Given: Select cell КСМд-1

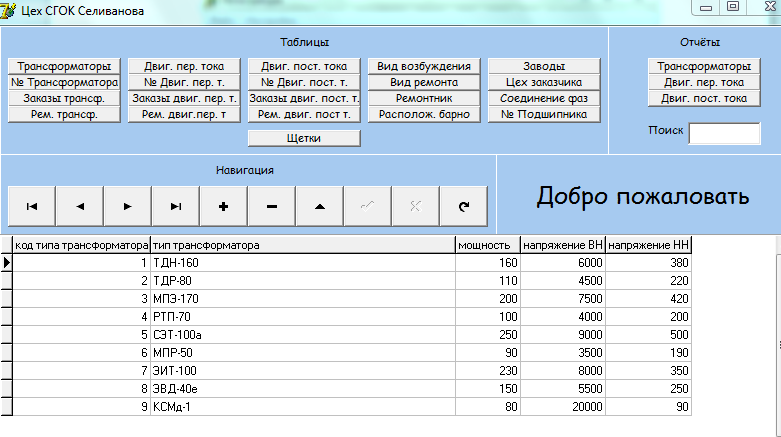Looking at the screenshot, I should (x=303, y=406).
